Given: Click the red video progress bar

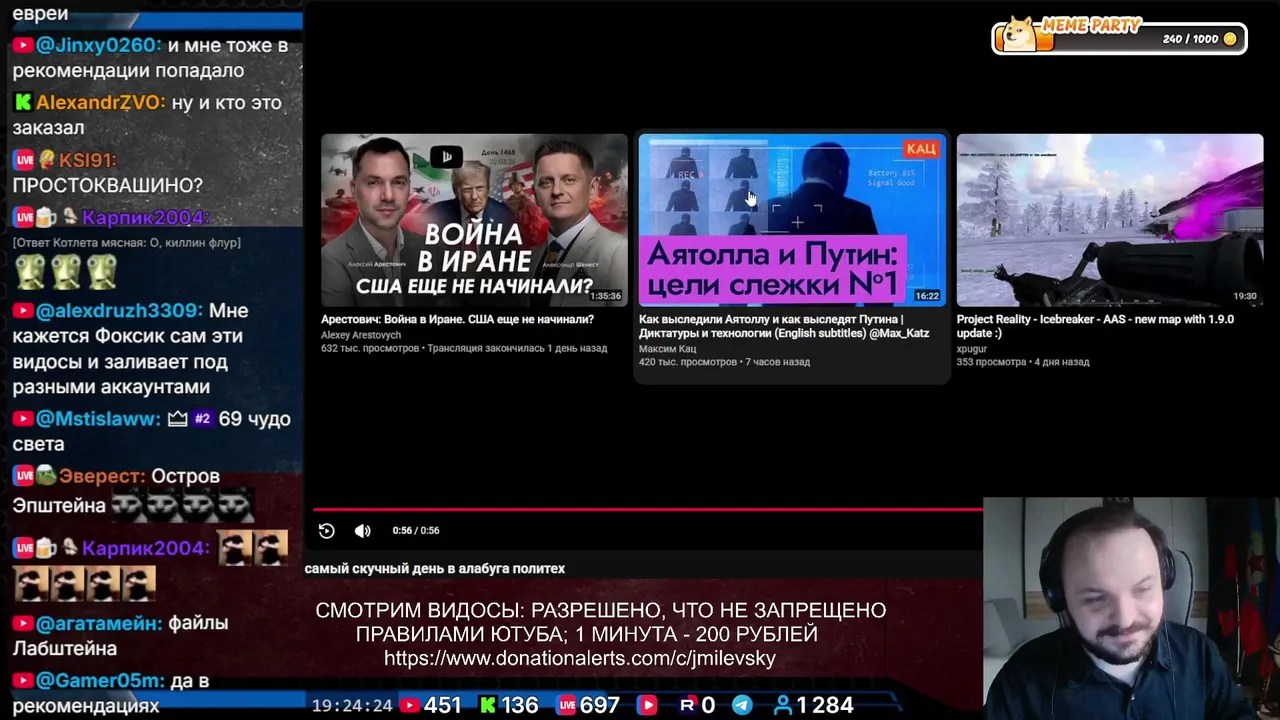Looking at the screenshot, I should (x=648, y=509).
